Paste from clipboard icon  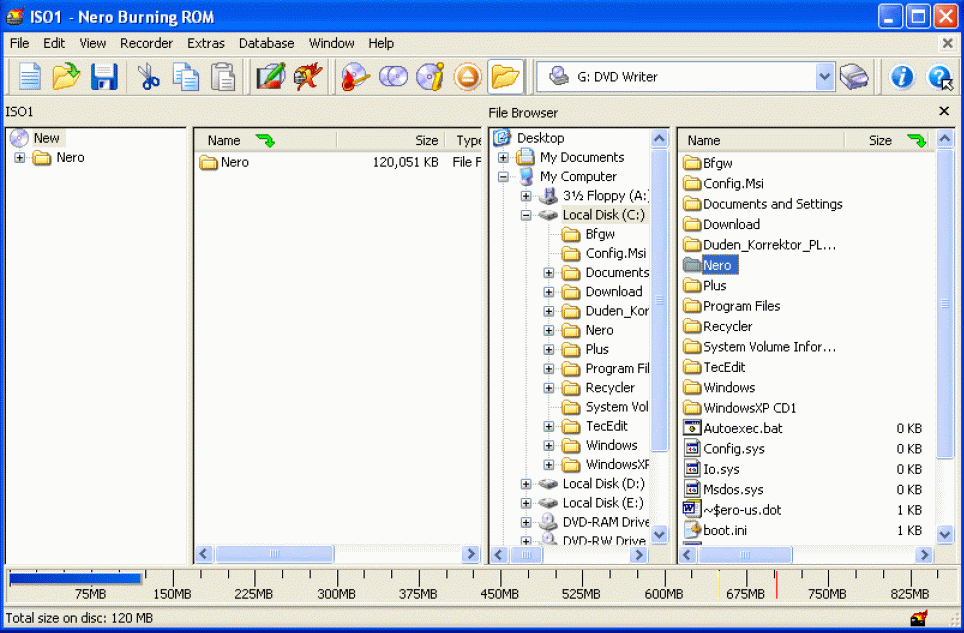tap(223, 76)
